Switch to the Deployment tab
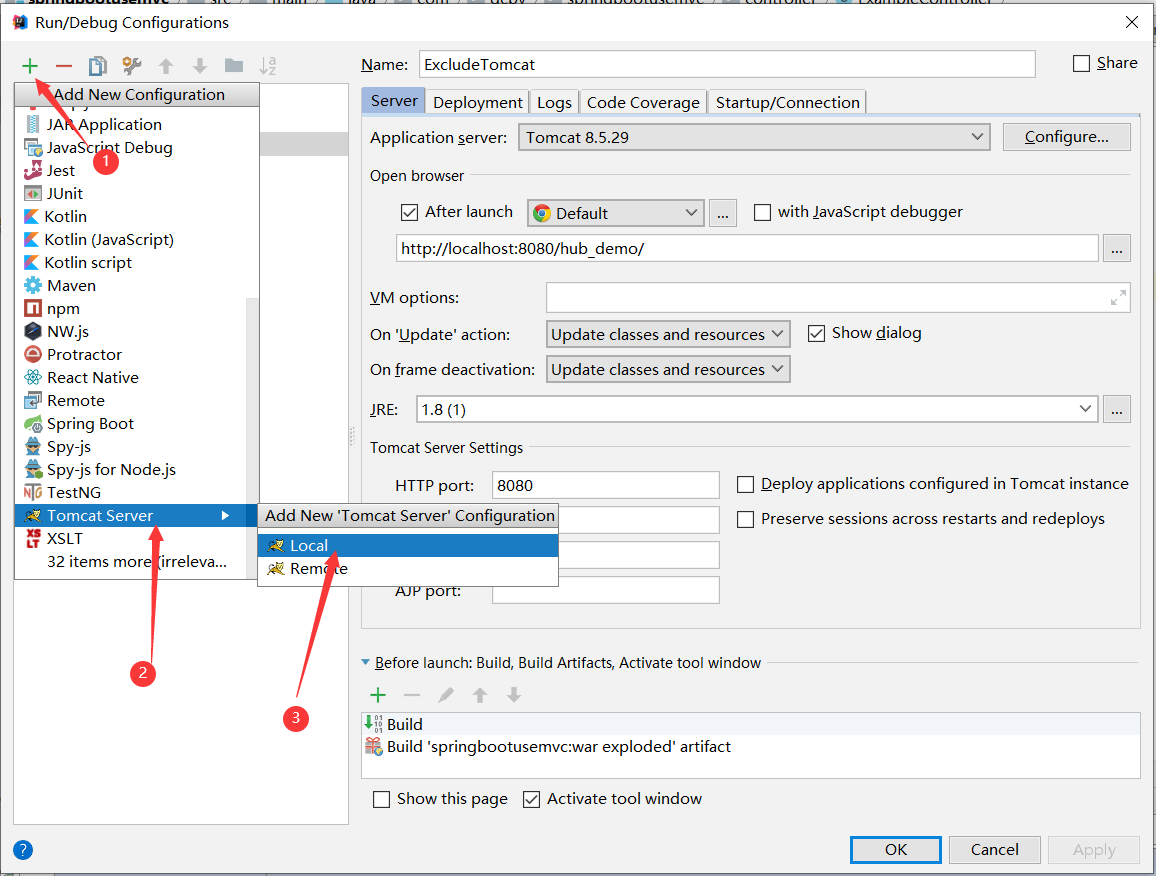The width and height of the screenshot is (1156, 876). pyautogui.click(x=478, y=102)
